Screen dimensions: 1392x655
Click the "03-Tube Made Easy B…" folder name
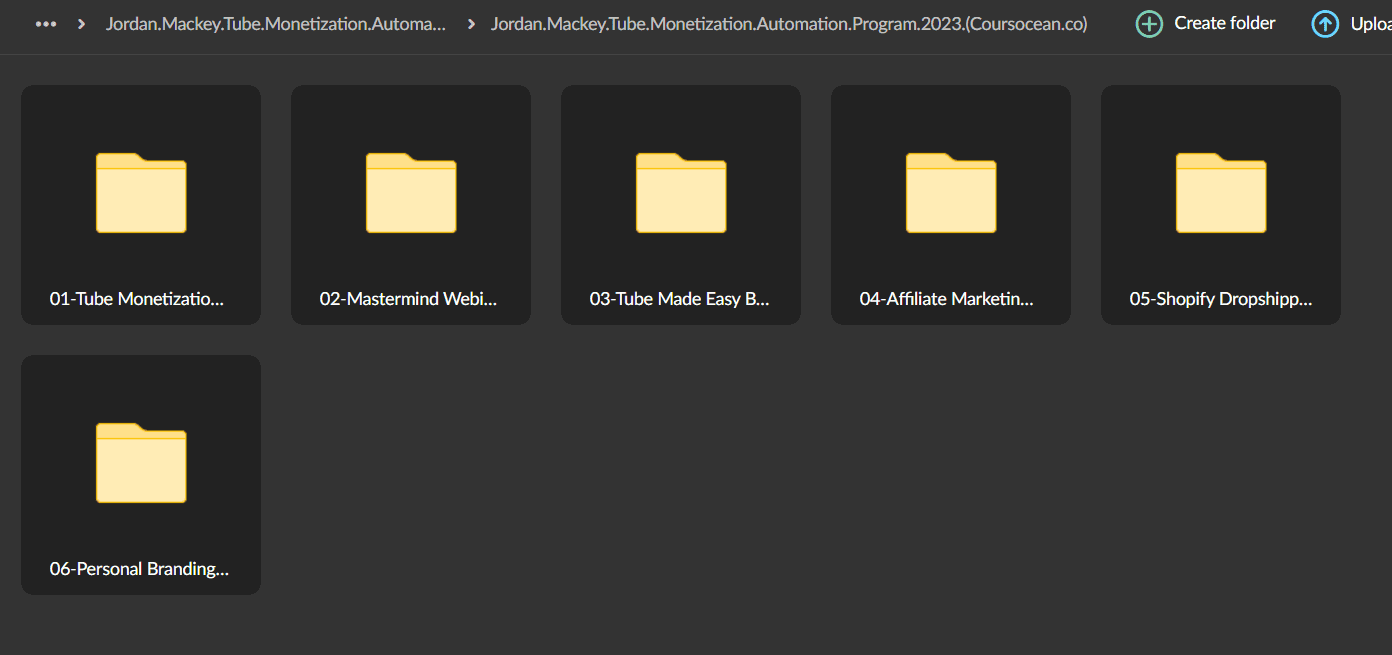(x=680, y=299)
